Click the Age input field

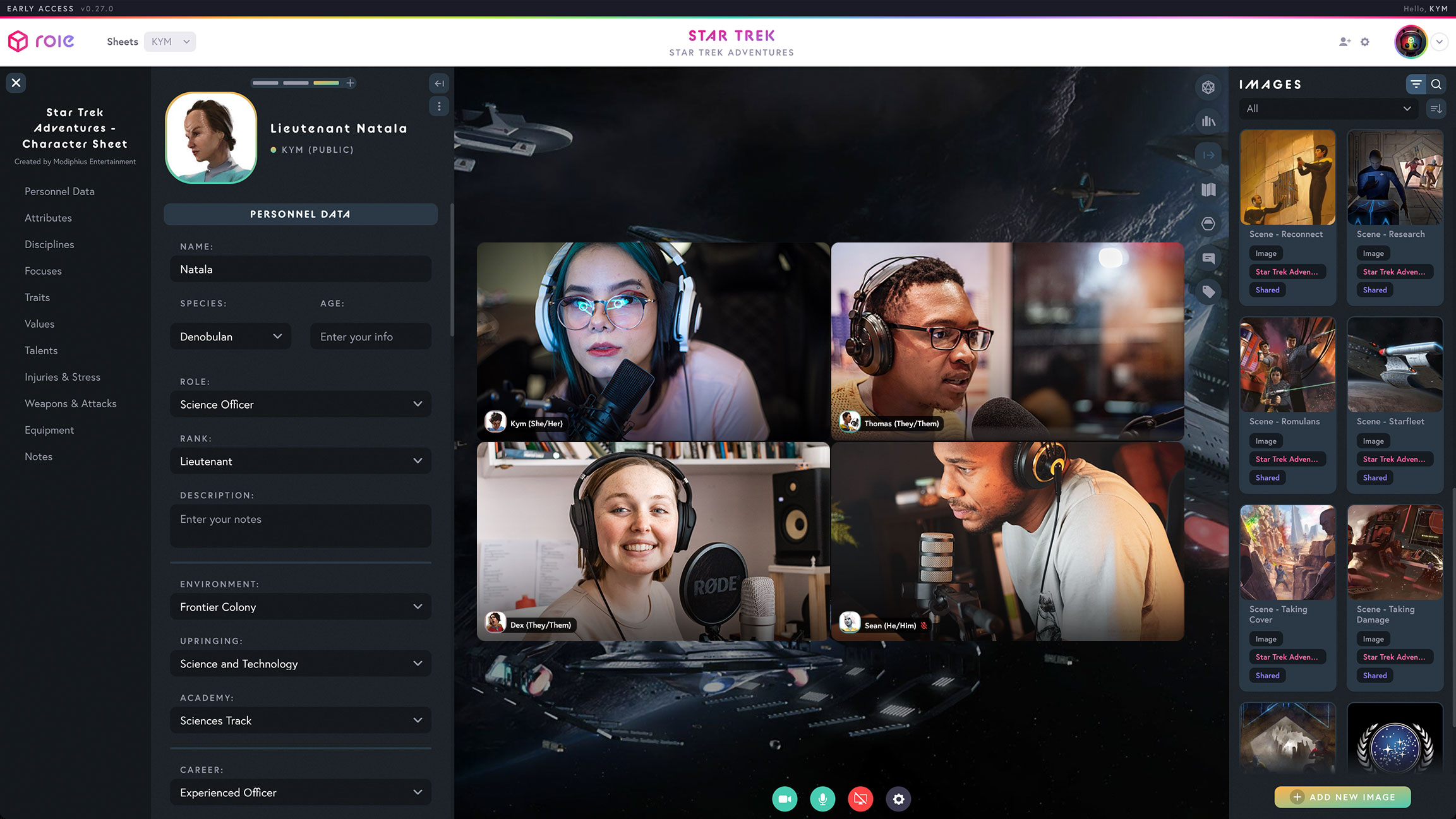pyautogui.click(x=370, y=337)
